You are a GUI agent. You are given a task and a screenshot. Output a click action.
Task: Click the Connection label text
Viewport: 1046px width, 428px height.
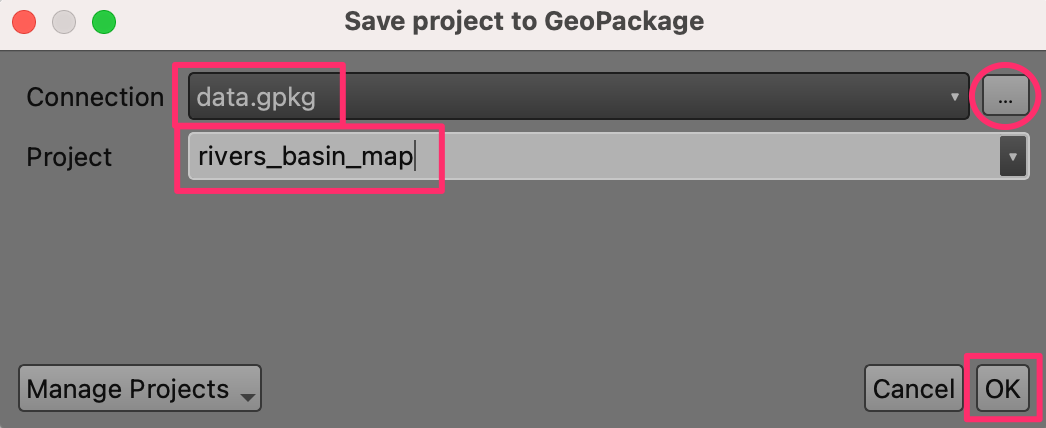click(x=95, y=97)
